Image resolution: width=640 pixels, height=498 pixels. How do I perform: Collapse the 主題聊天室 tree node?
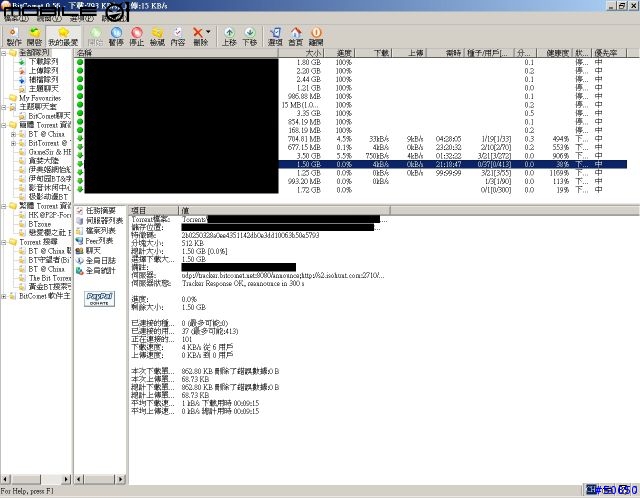click(4, 107)
